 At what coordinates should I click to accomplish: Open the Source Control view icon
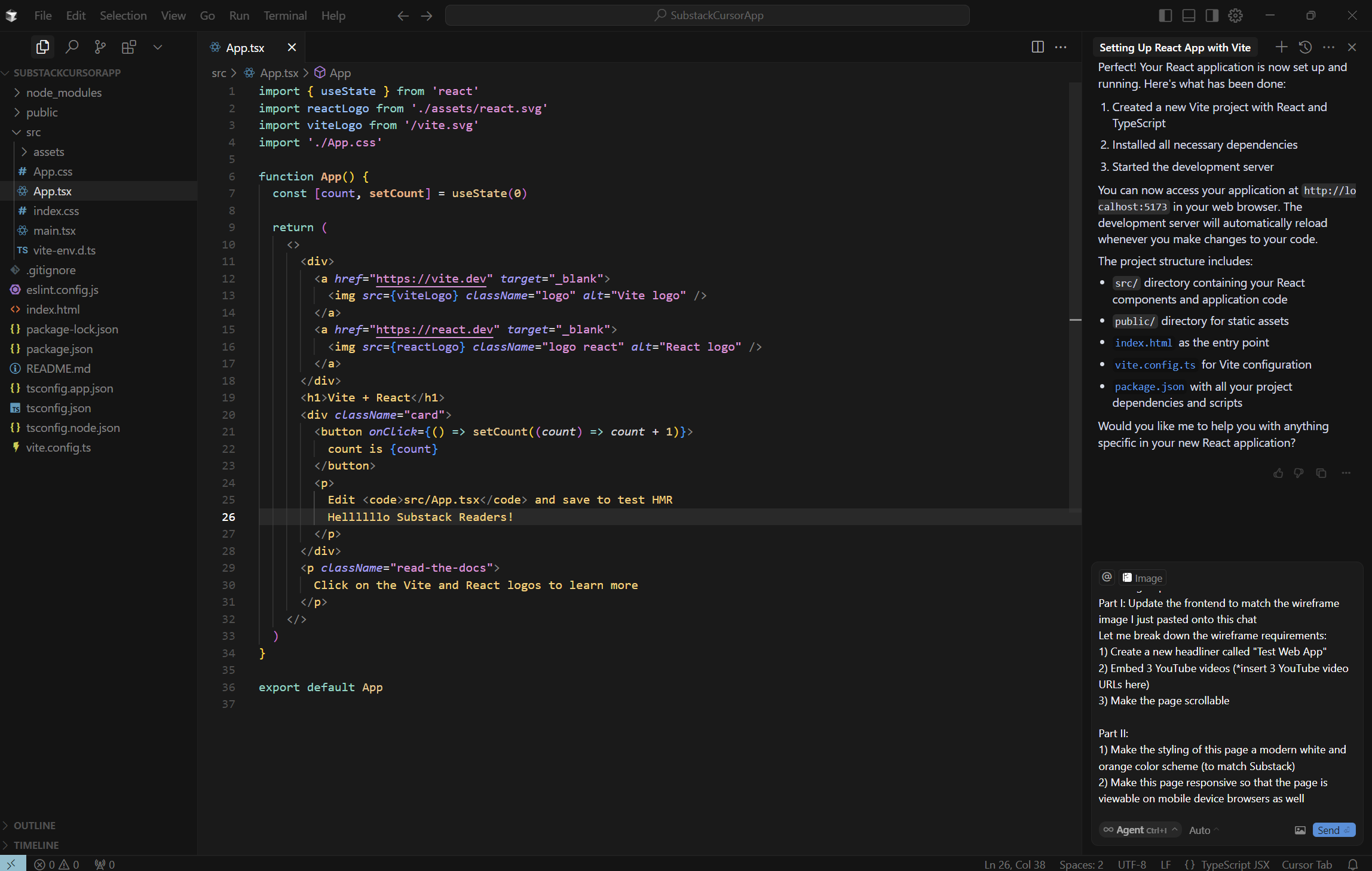coord(100,47)
